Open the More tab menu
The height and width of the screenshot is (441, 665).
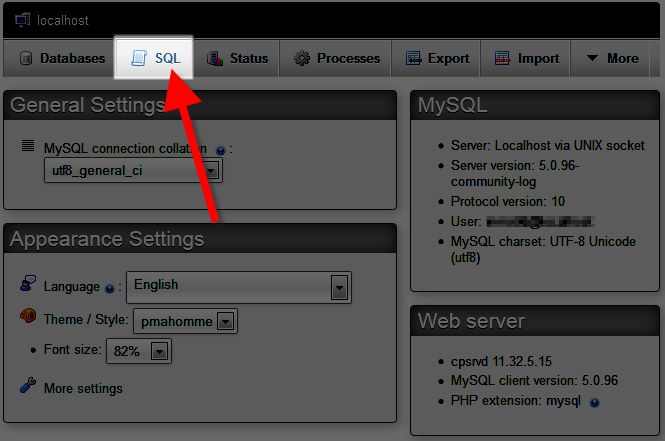point(612,59)
